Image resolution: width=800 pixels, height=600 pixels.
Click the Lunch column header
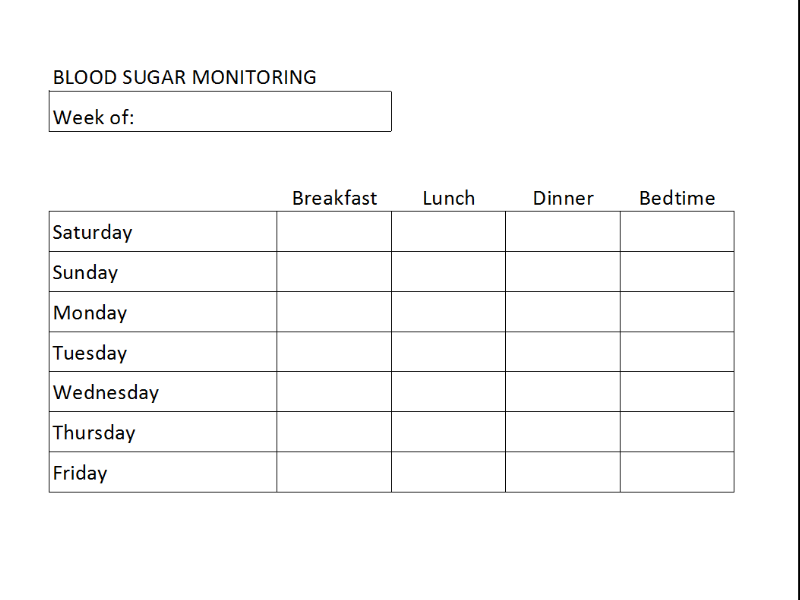pos(448,198)
